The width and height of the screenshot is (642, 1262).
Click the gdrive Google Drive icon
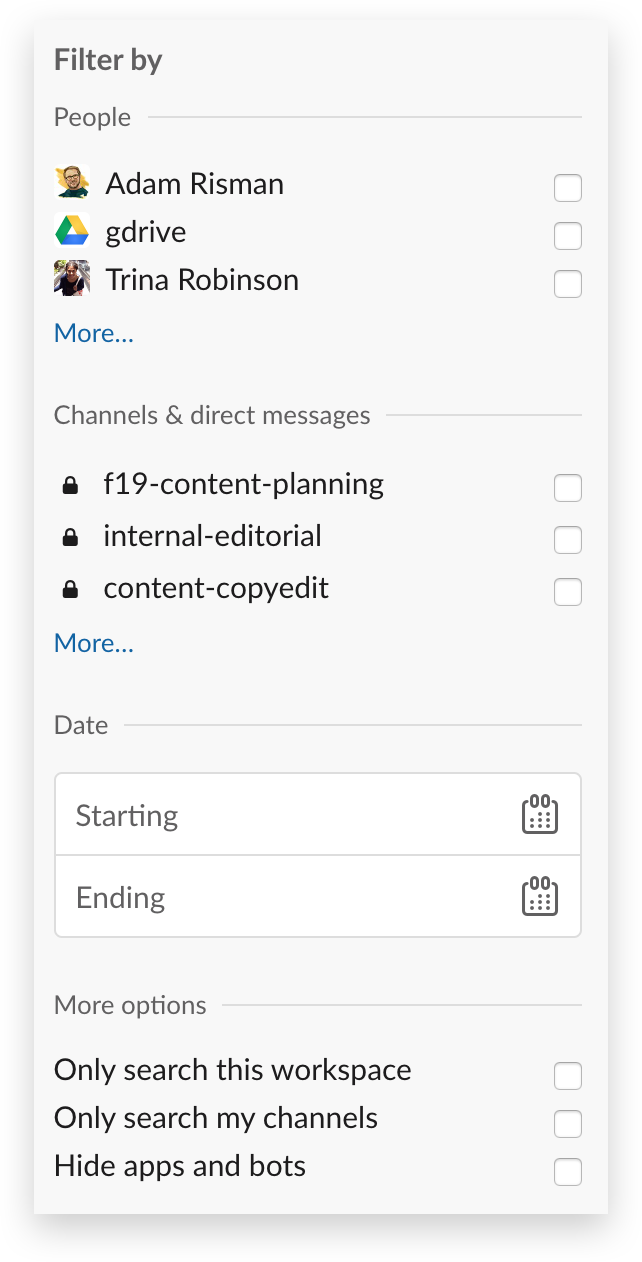tap(72, 231)
